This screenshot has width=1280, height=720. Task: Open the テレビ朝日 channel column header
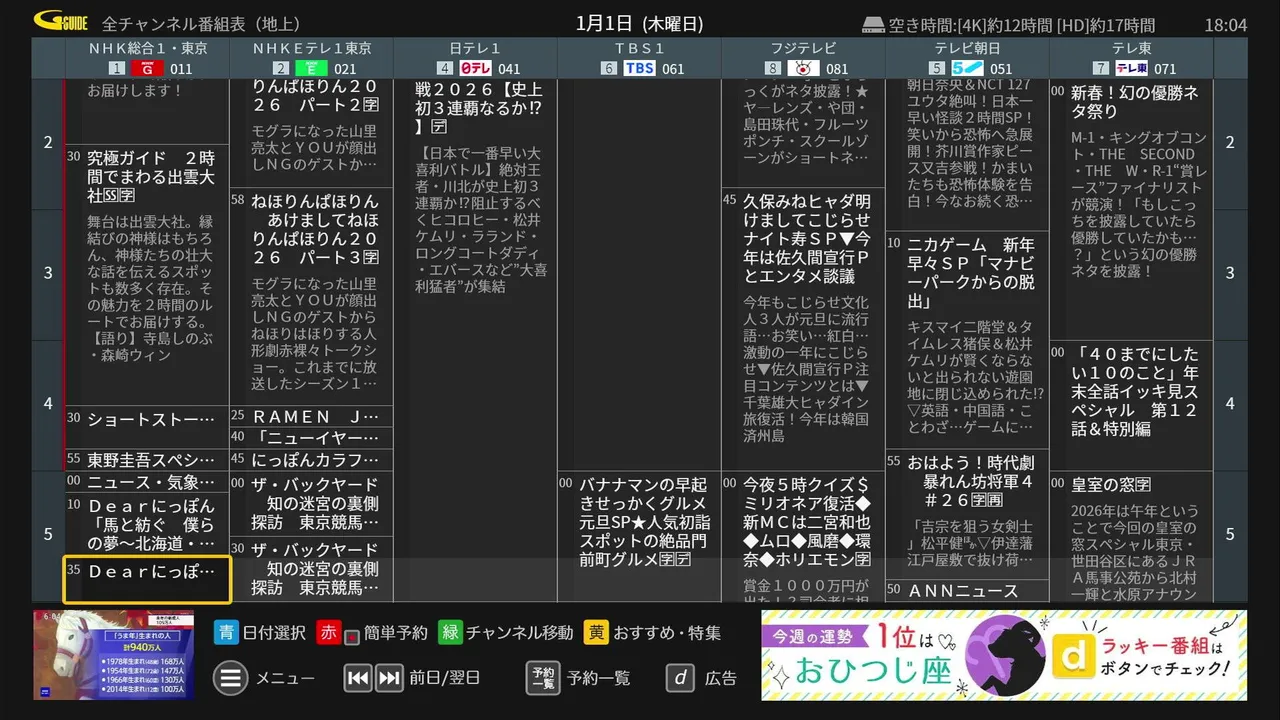click(x=967, y=58)
